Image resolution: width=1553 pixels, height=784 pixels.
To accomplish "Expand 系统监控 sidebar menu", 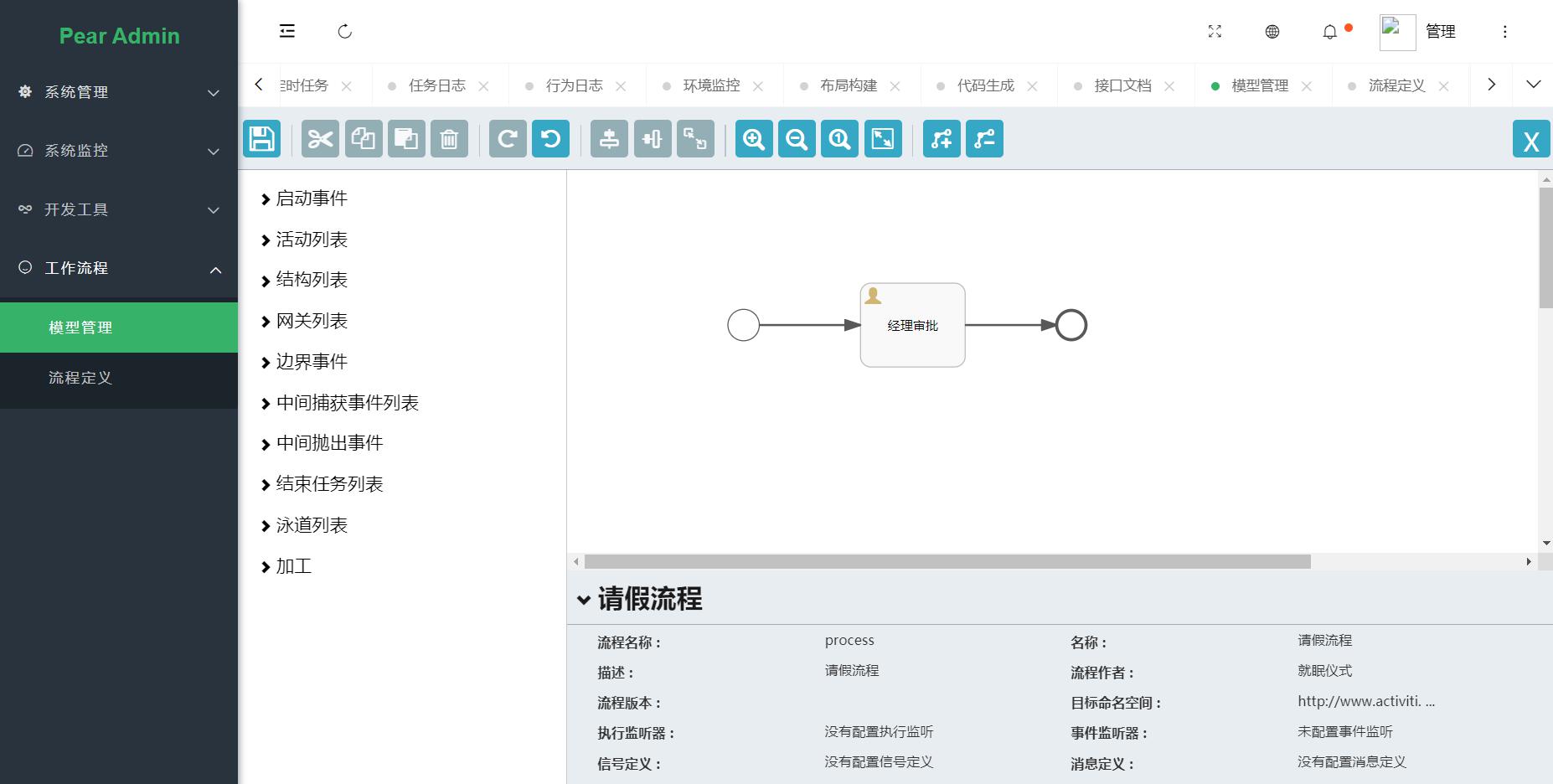I will pos(119,151).
